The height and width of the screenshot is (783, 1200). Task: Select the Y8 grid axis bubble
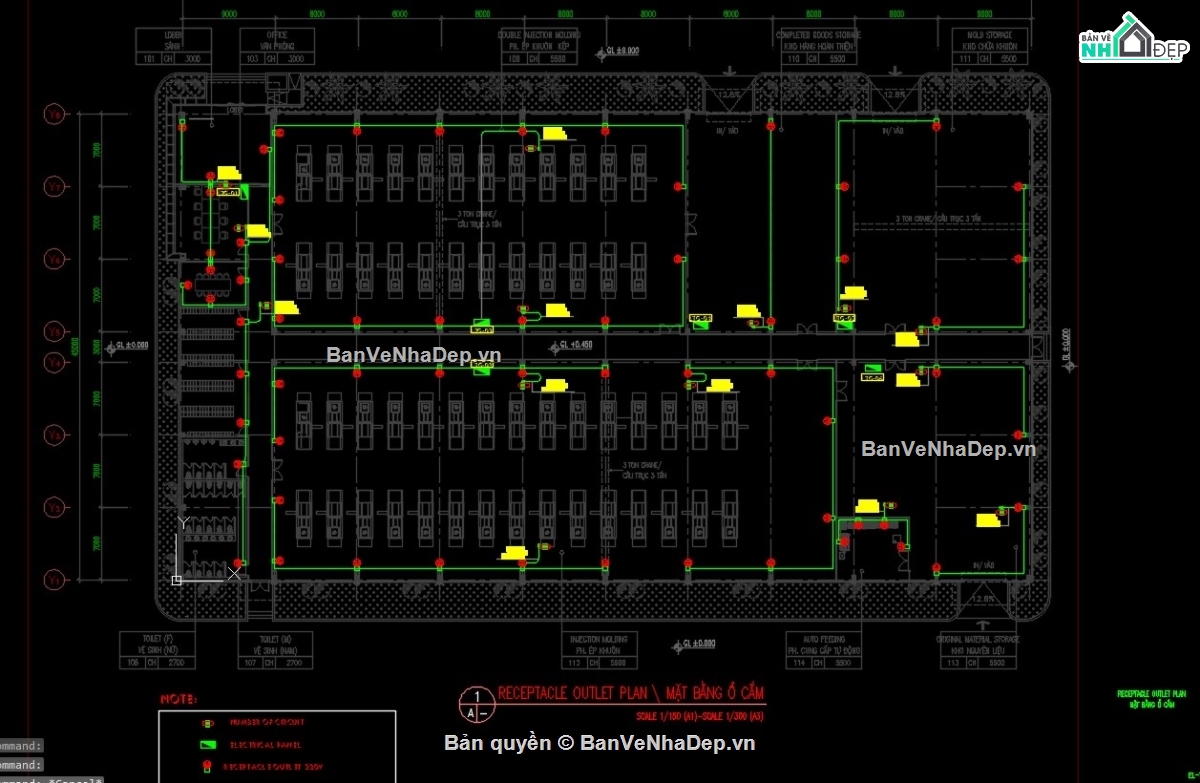54,115
